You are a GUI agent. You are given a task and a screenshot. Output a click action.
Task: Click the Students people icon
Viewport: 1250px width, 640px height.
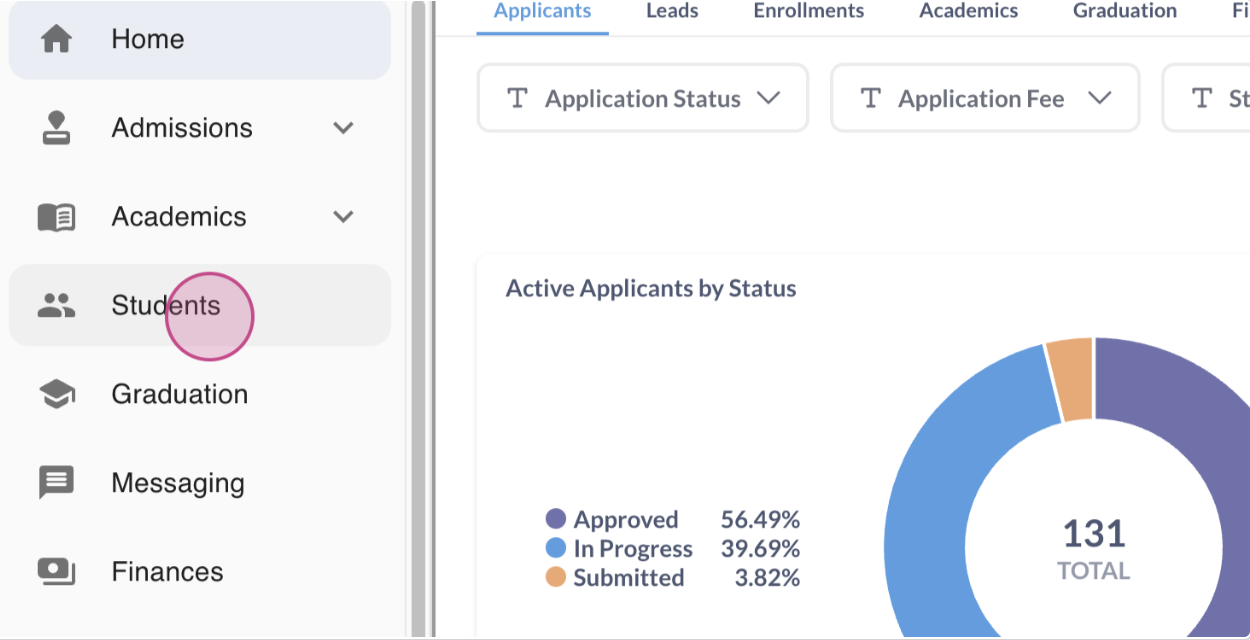pos(56,305)
